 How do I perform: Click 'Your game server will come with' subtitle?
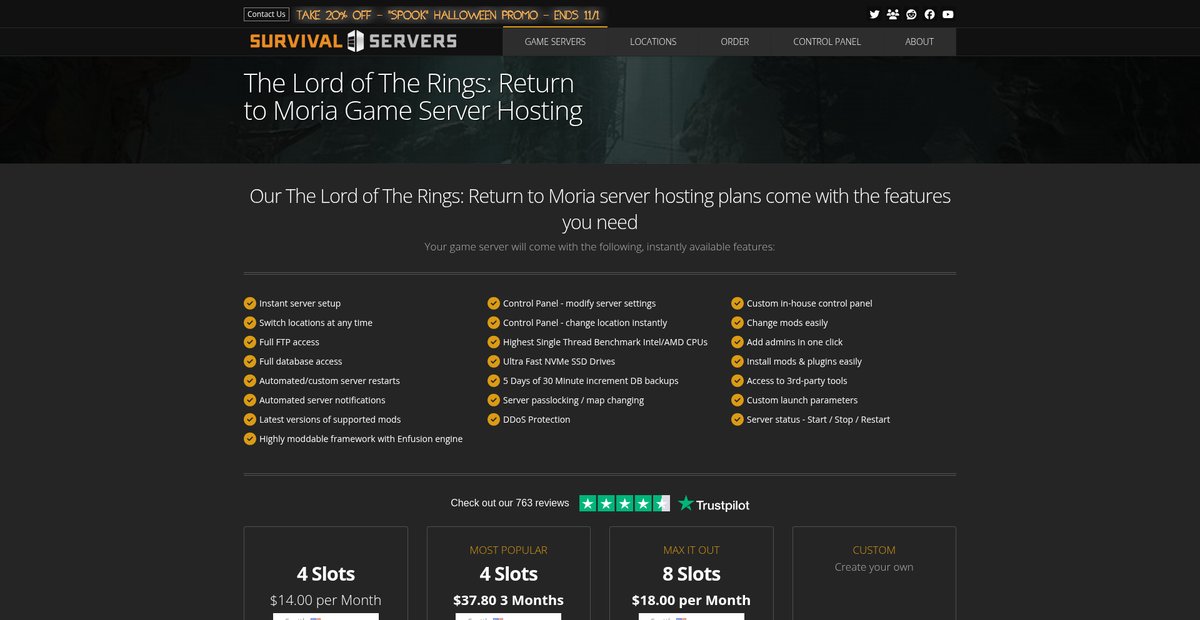point(600,246)
